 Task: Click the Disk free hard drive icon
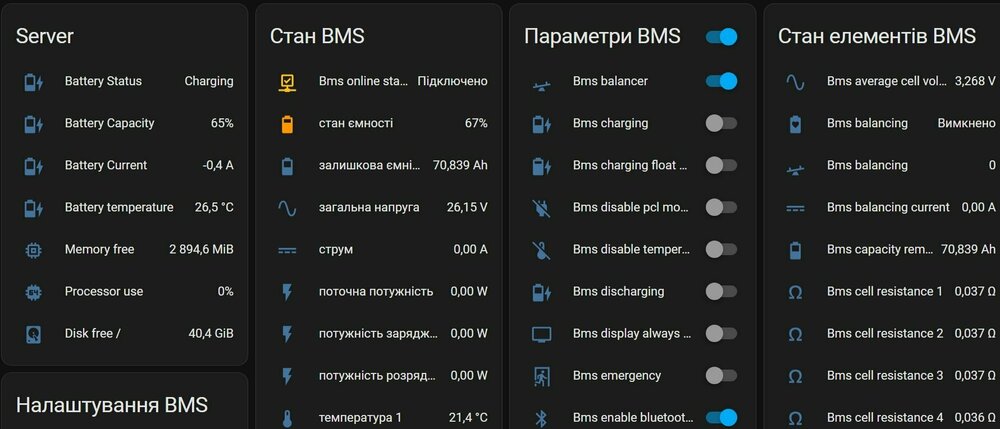pyautogui.click(x=33, y=334)
